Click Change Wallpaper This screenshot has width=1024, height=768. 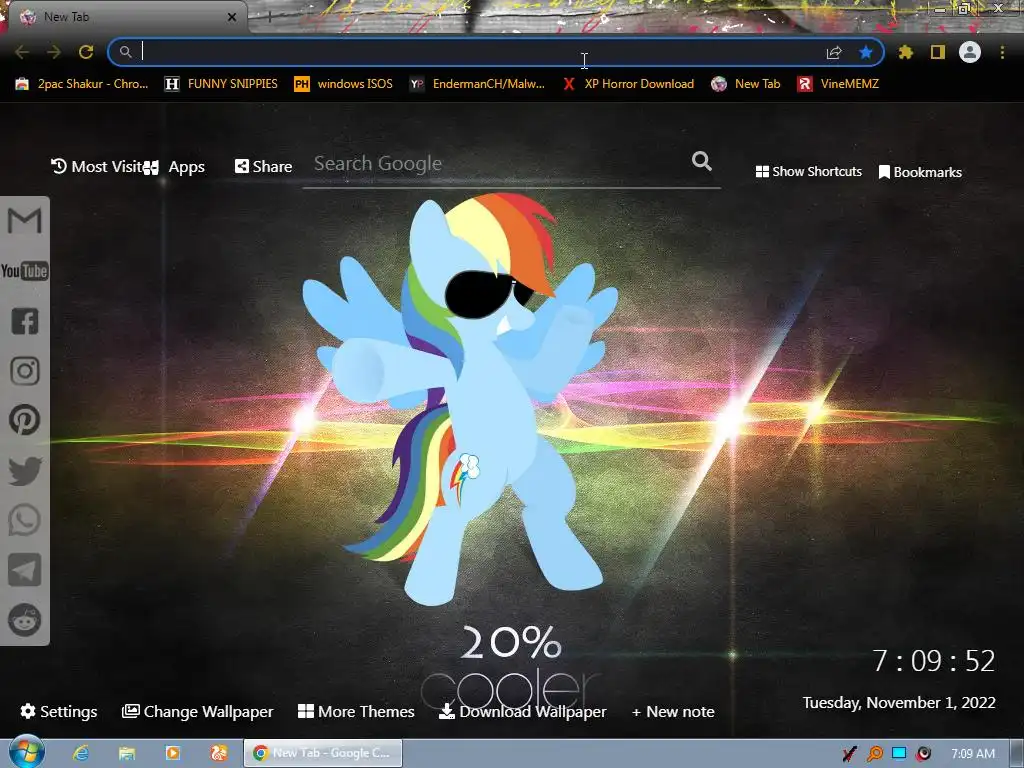tap(197, 711)
